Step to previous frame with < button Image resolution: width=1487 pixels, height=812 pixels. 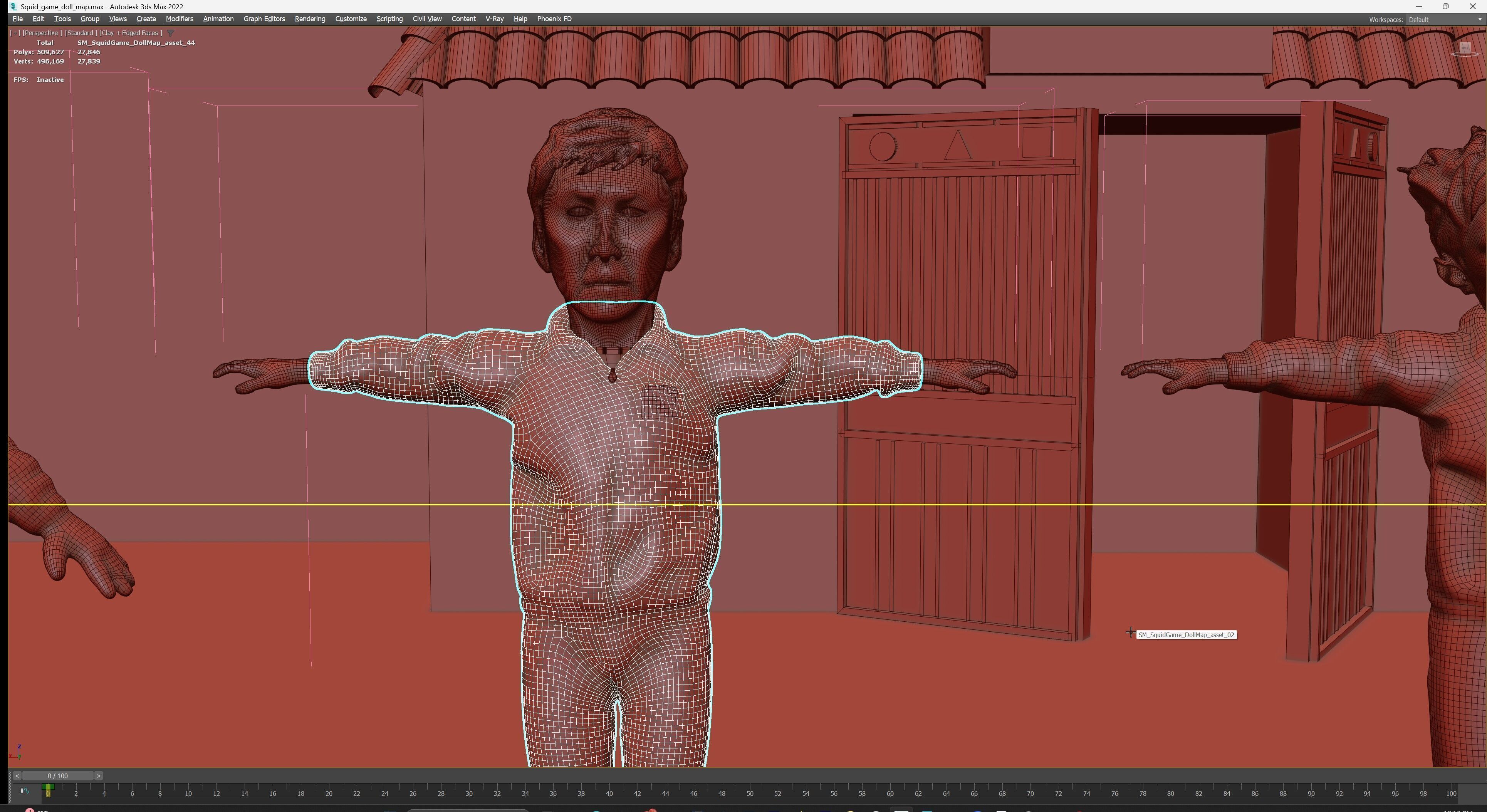pos(17,776)
